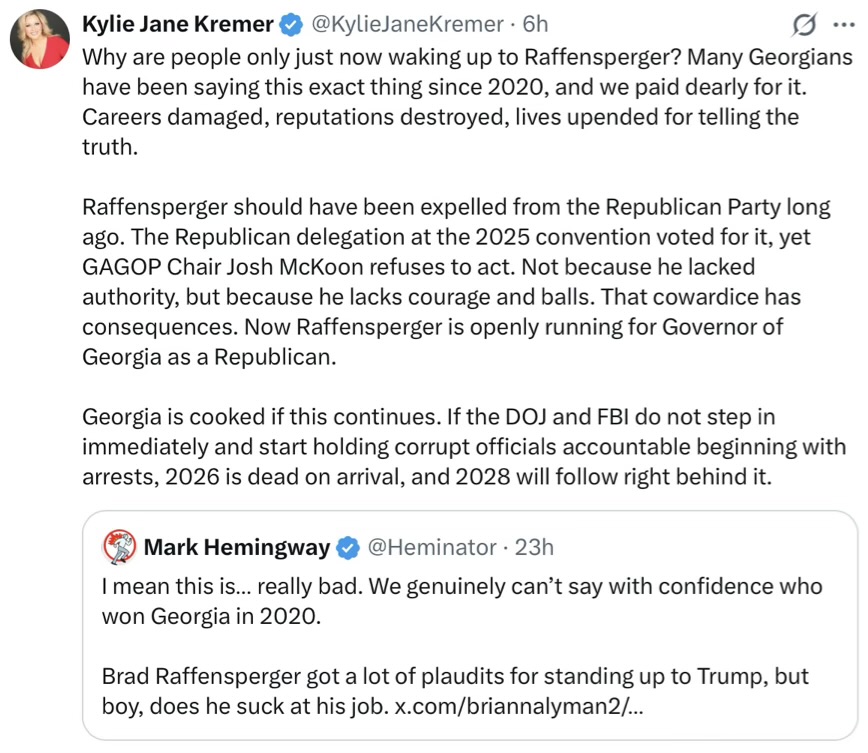Click the @Heminator handle

point(432,548)
